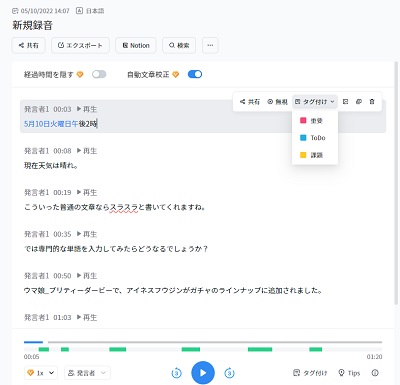
Task: Toggle the 経過時間を隠す switch
Action: [x=99, y=74]
